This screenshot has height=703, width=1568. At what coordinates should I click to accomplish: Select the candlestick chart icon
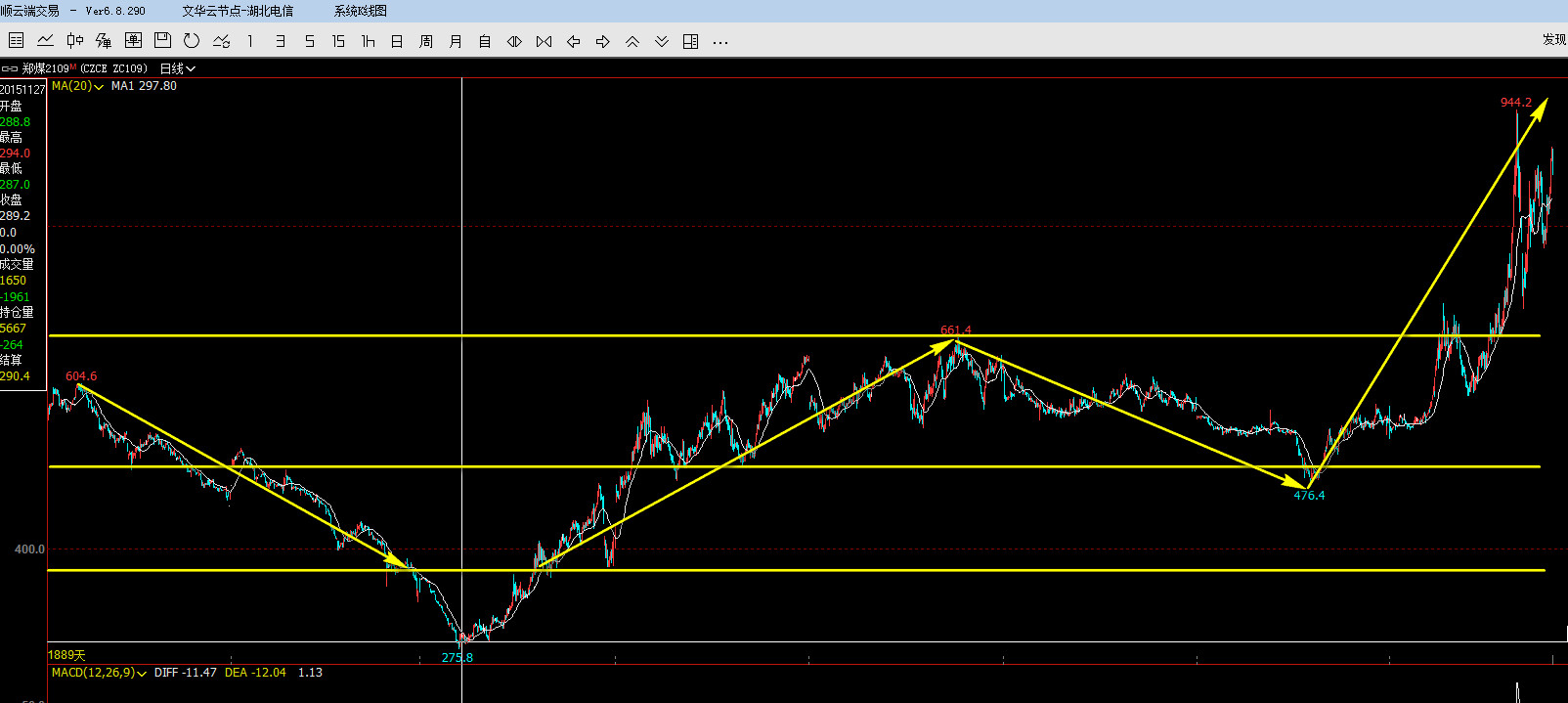[75, 41]
